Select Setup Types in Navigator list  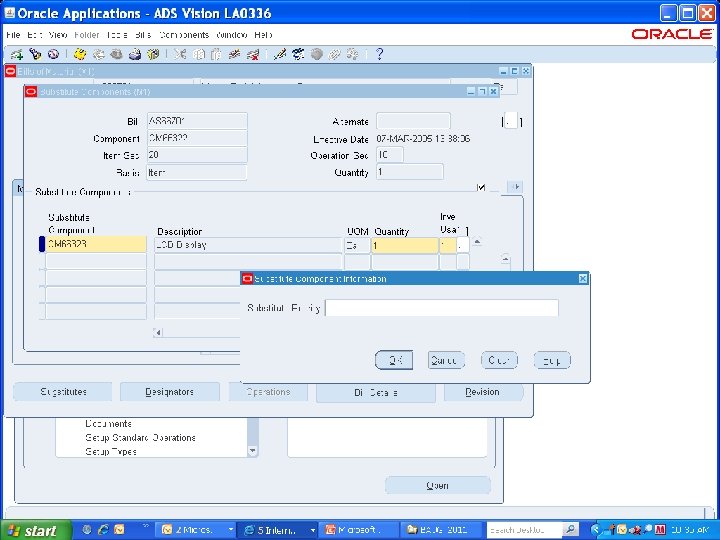111,452
